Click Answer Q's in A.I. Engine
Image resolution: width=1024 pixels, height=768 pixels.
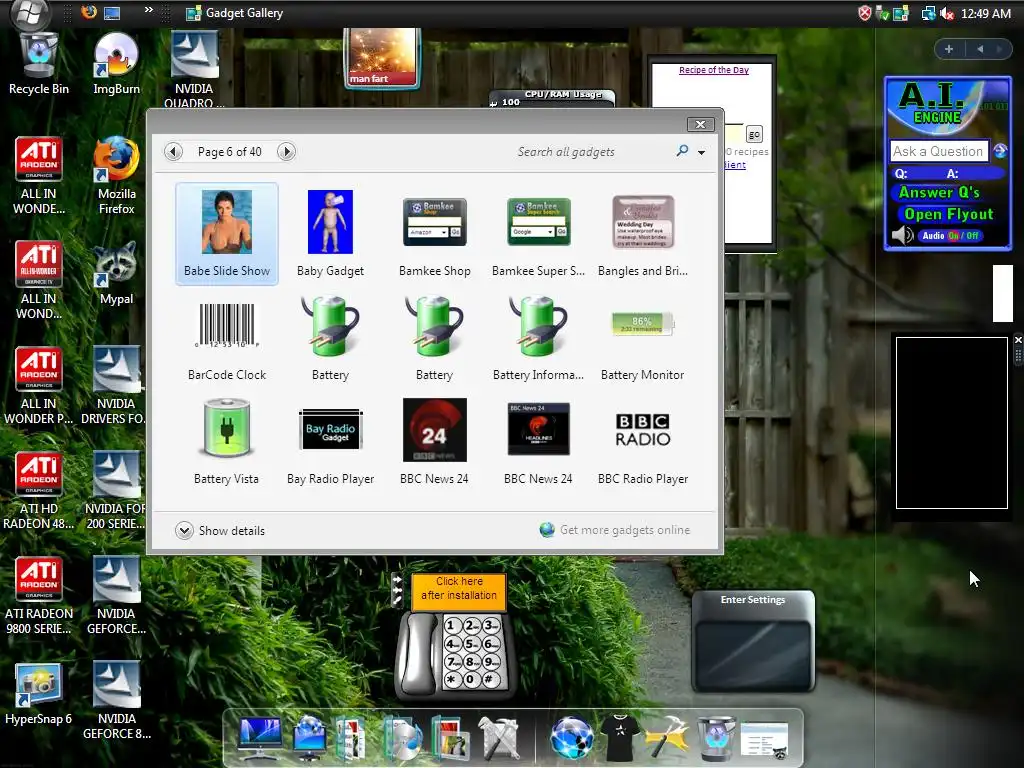939,192
